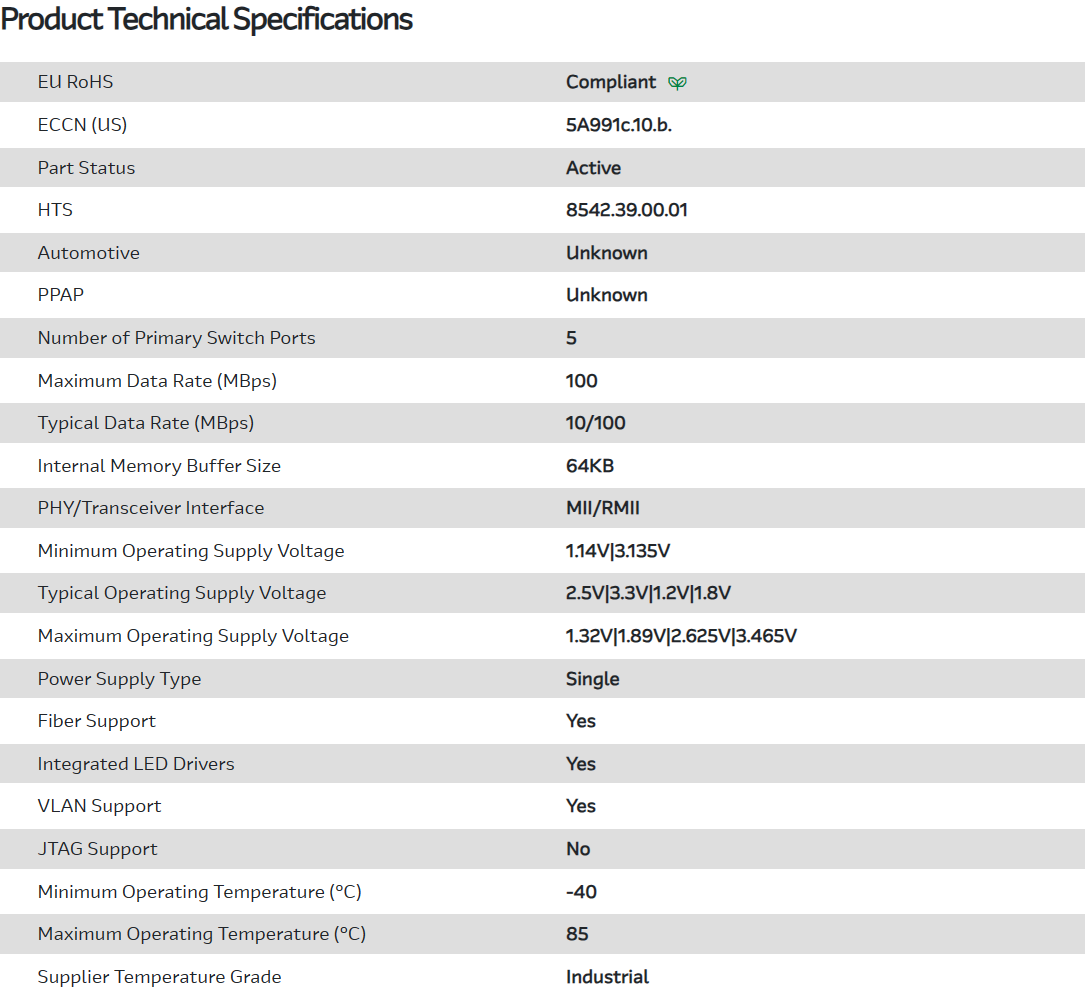
Task: Click the EU RoHS label
Action: tap(75, 82)
